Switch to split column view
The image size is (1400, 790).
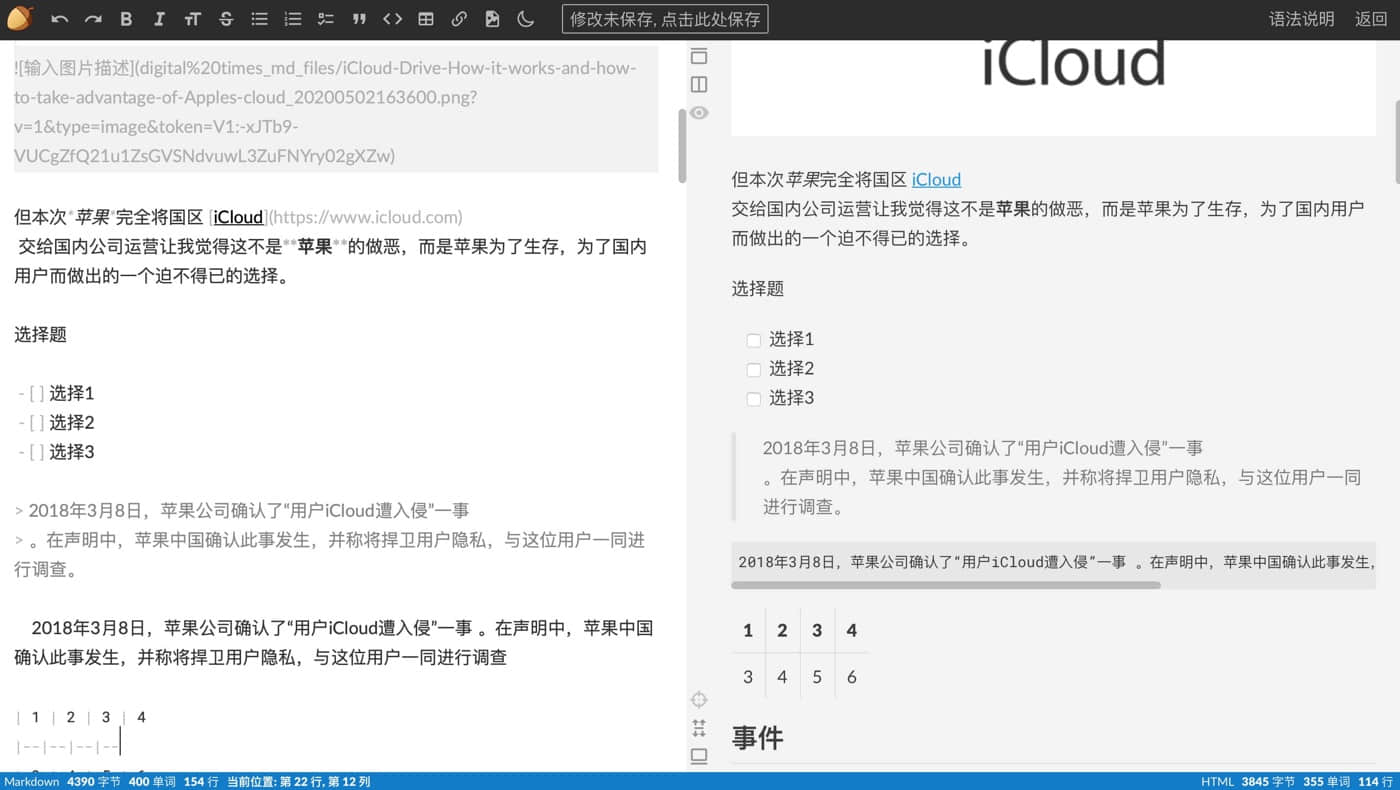tap(699, 84)
